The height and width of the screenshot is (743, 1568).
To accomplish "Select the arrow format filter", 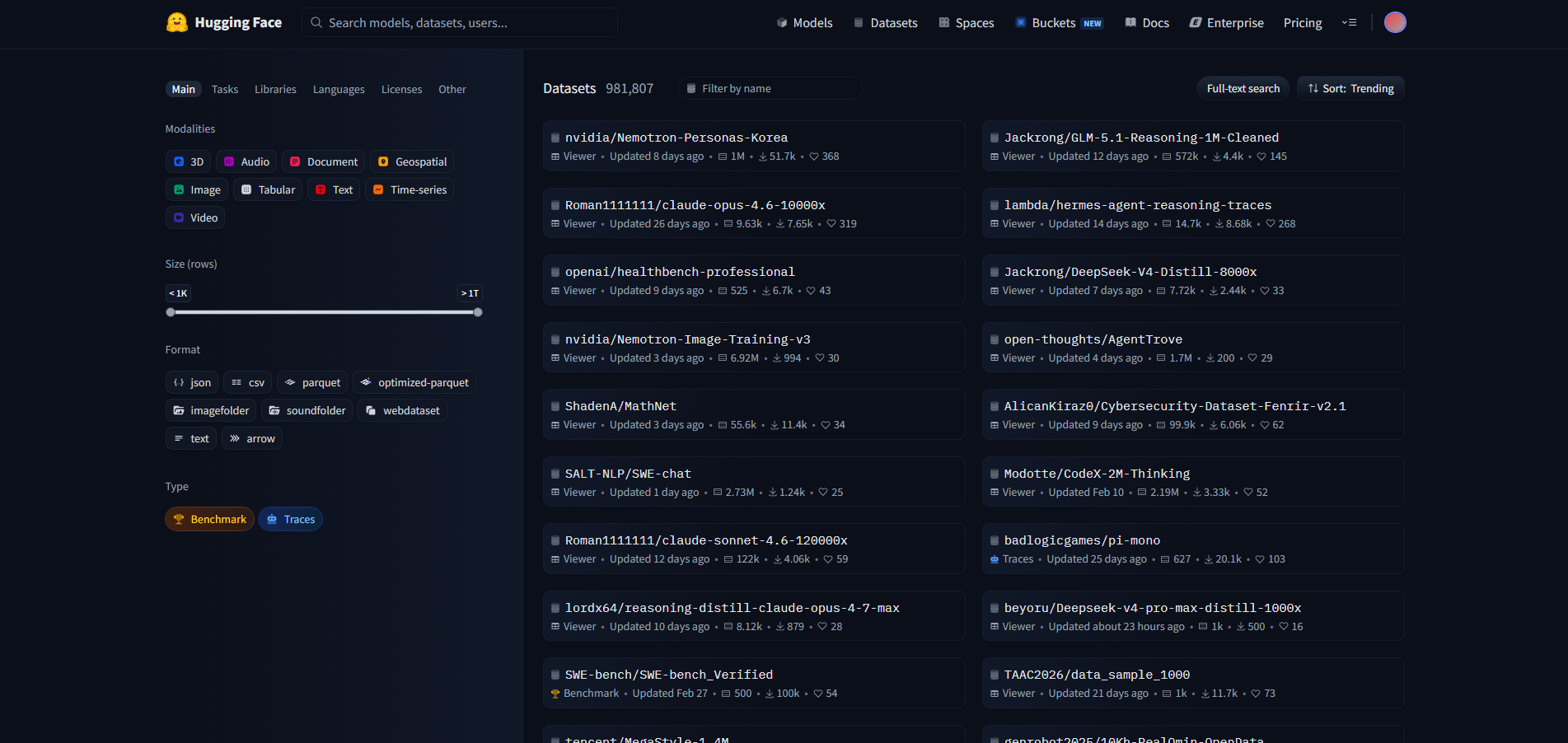I will pyautogui.click(x=252, y=438).
